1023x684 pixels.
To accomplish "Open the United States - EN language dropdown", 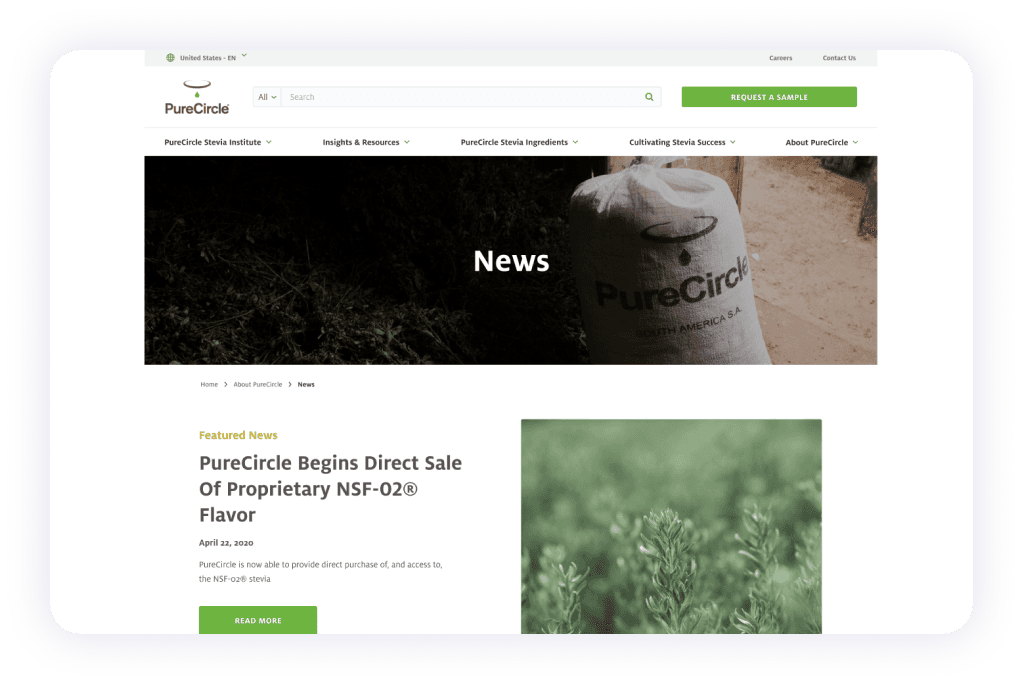I will pyautogui.click(x=207, y=57).
